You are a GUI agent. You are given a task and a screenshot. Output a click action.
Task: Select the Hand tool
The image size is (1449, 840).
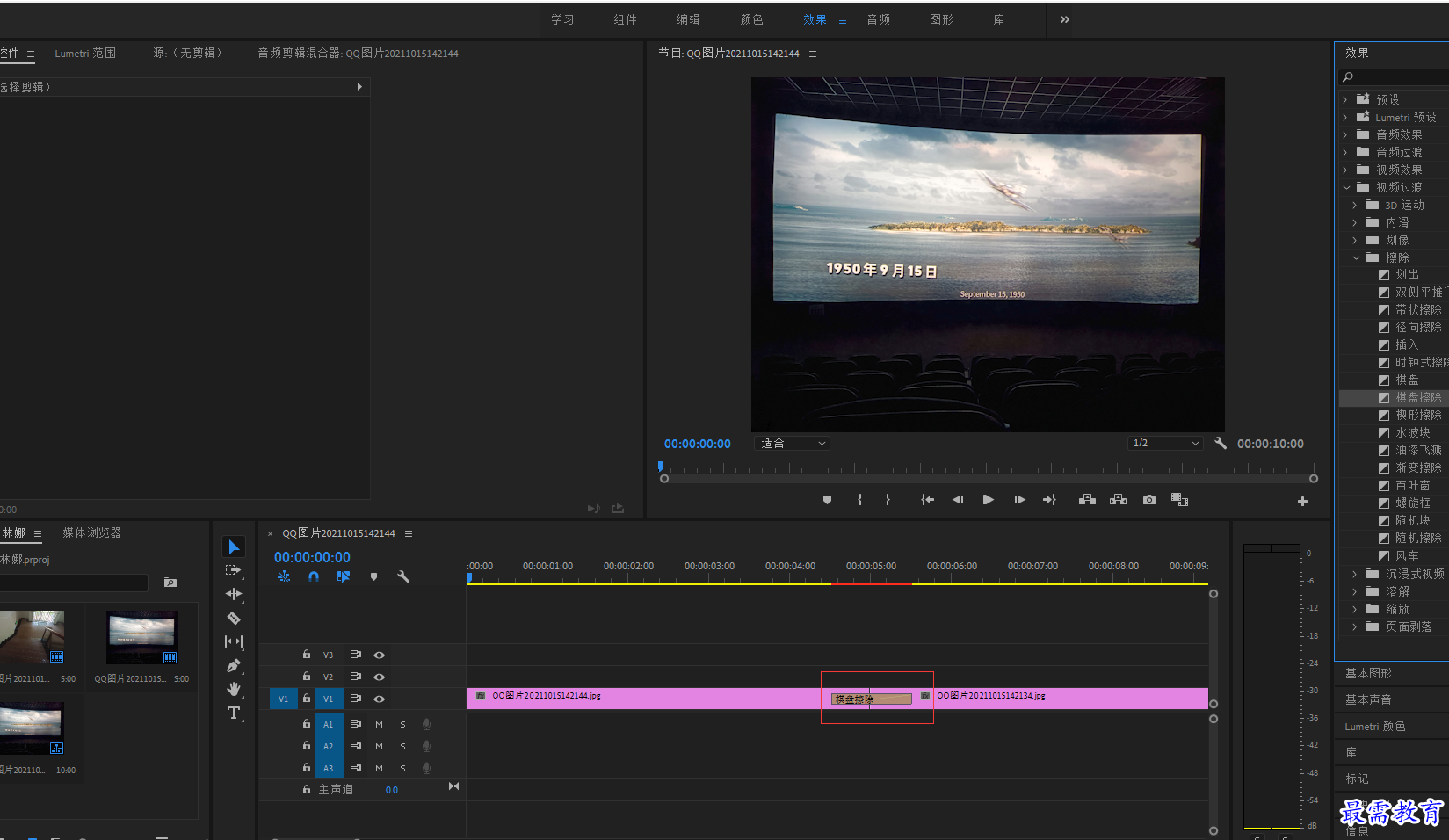234,689
